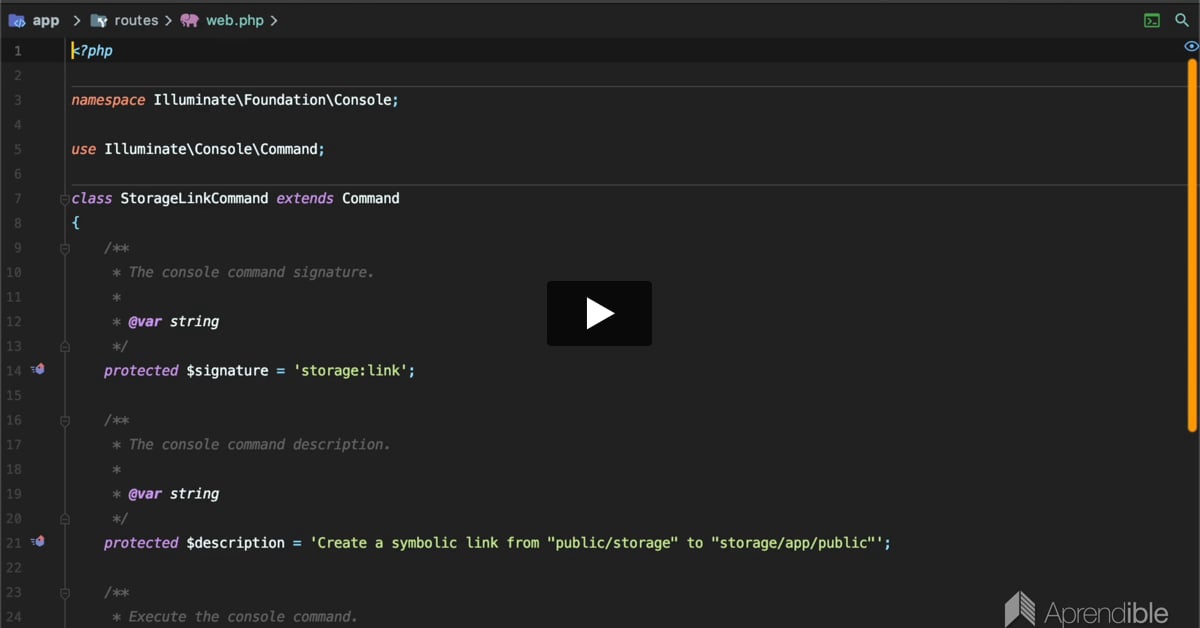Collapse the StorageLinkCommand class fold marker
The image size is (1200, 628).
(x=65, y=199)
